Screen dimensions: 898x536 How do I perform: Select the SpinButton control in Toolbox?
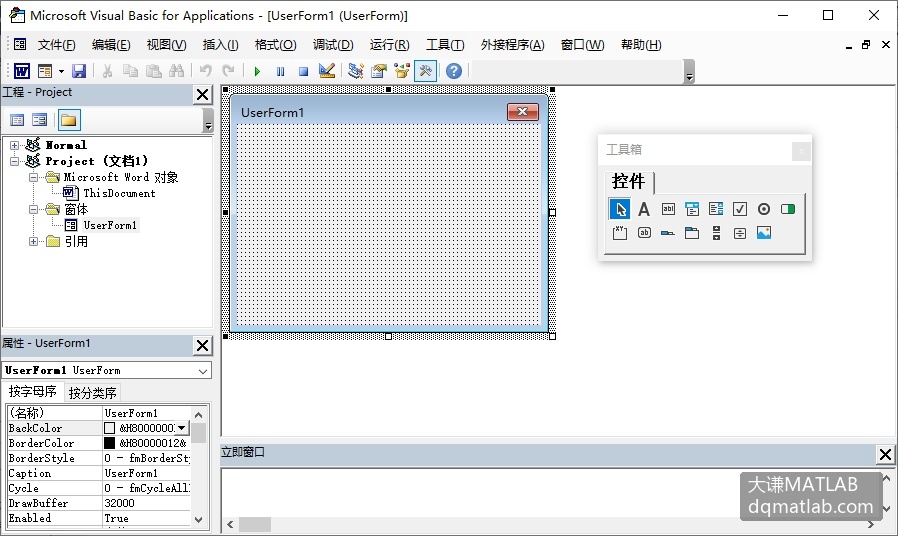point(740,233)
